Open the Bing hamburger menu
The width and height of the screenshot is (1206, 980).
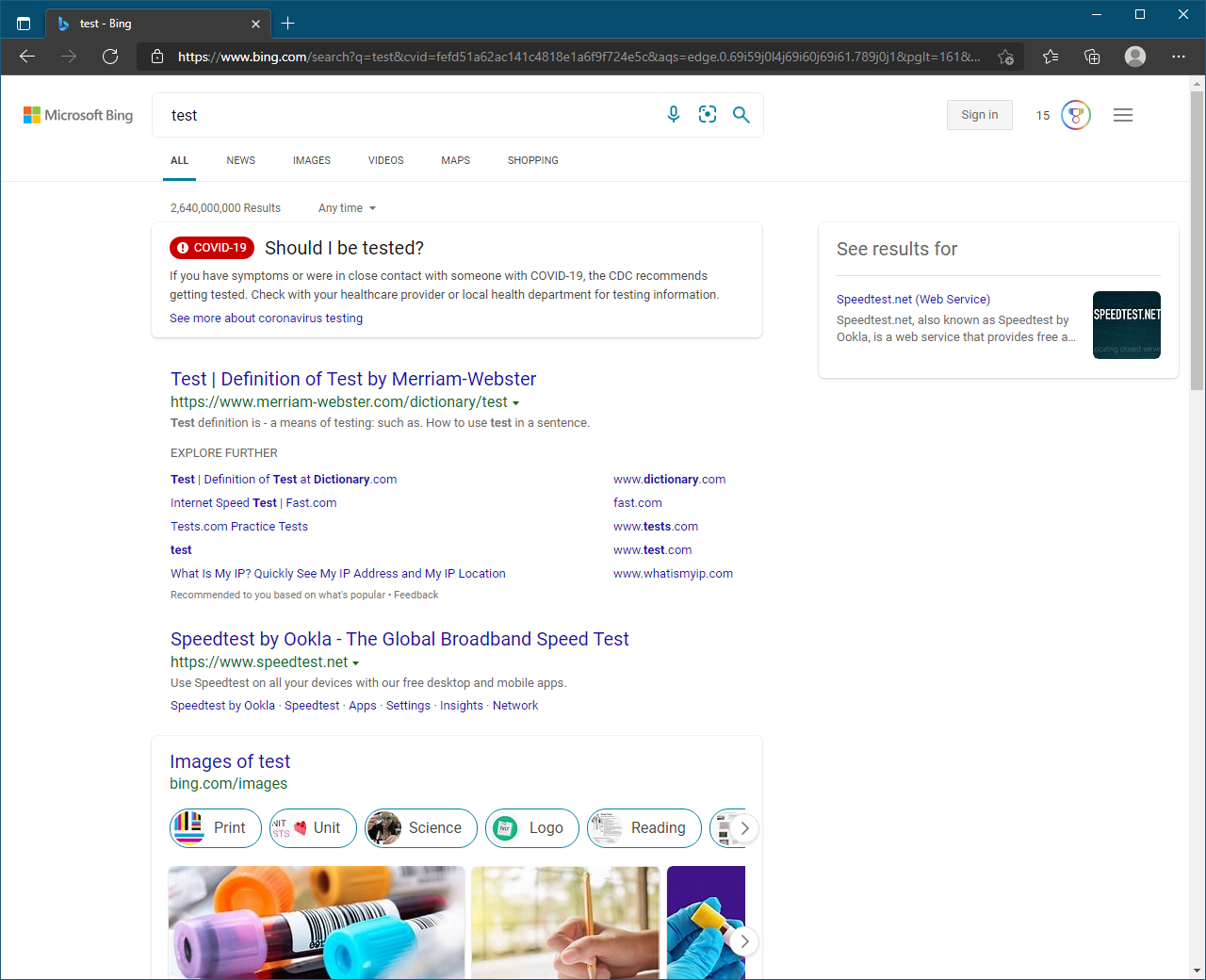pos(1122,114)
